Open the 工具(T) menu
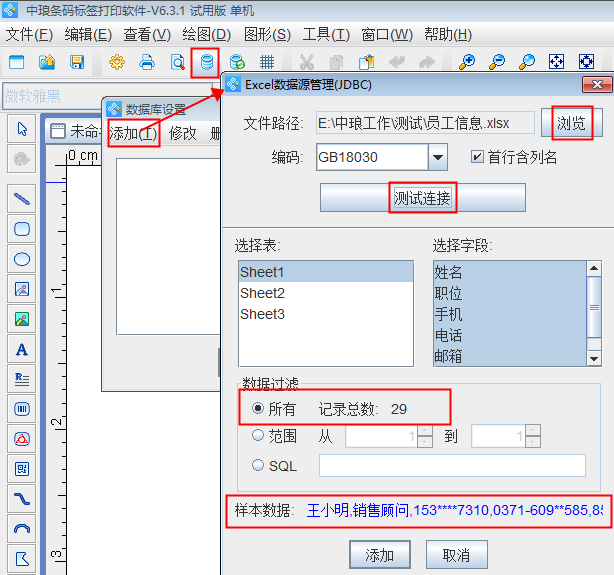Screen dimensions: 614x575 [326, 34]
